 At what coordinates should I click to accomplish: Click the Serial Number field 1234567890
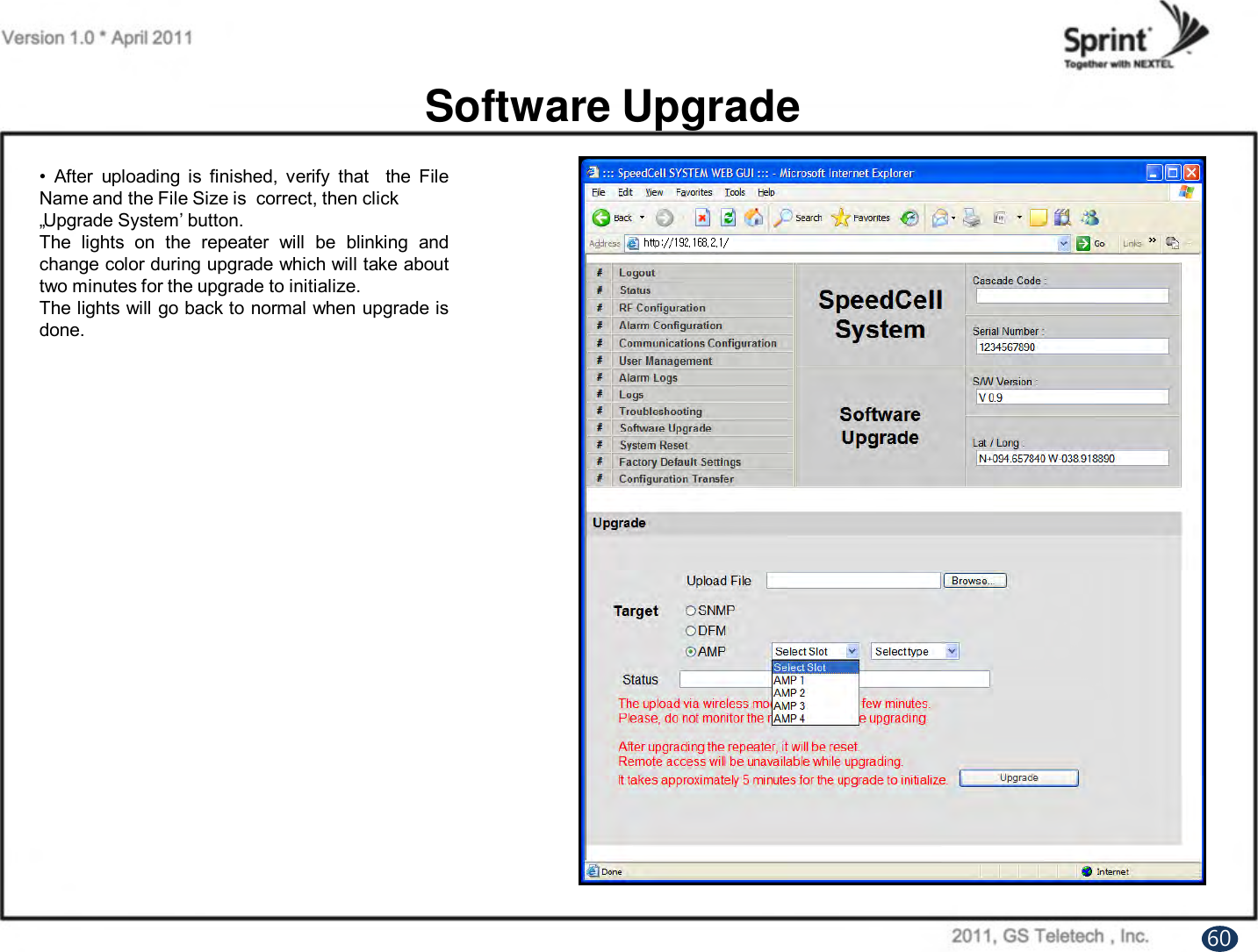tap(1072, 347)
